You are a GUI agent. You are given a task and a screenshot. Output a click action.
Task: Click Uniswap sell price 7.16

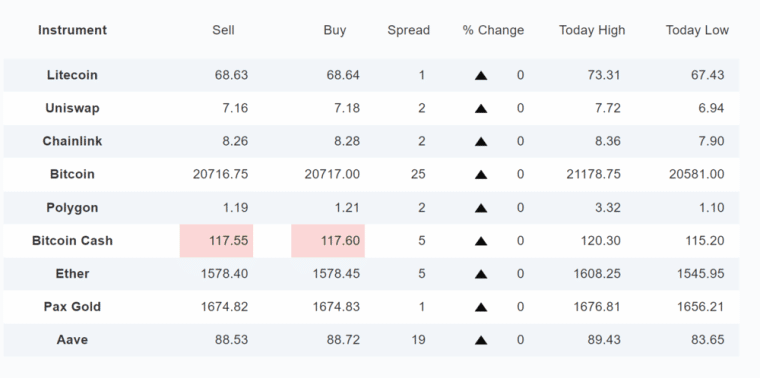pyautogui.click(x=235, y=108)
